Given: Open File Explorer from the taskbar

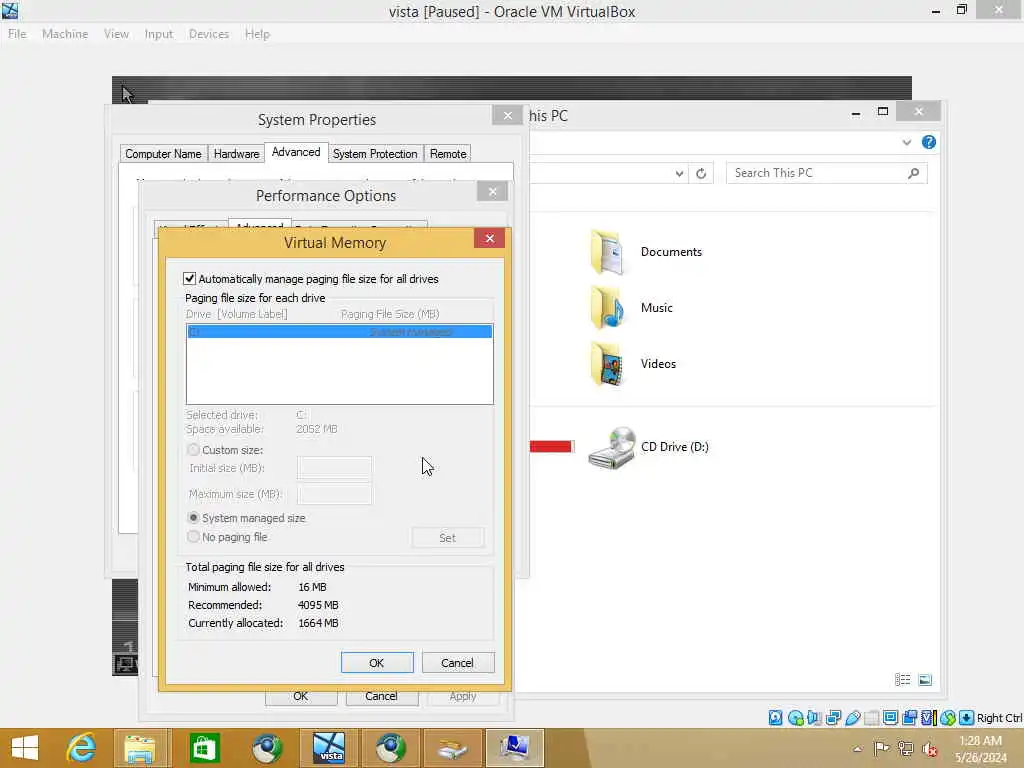Looking at the screenshot, I should coord(140,748).
